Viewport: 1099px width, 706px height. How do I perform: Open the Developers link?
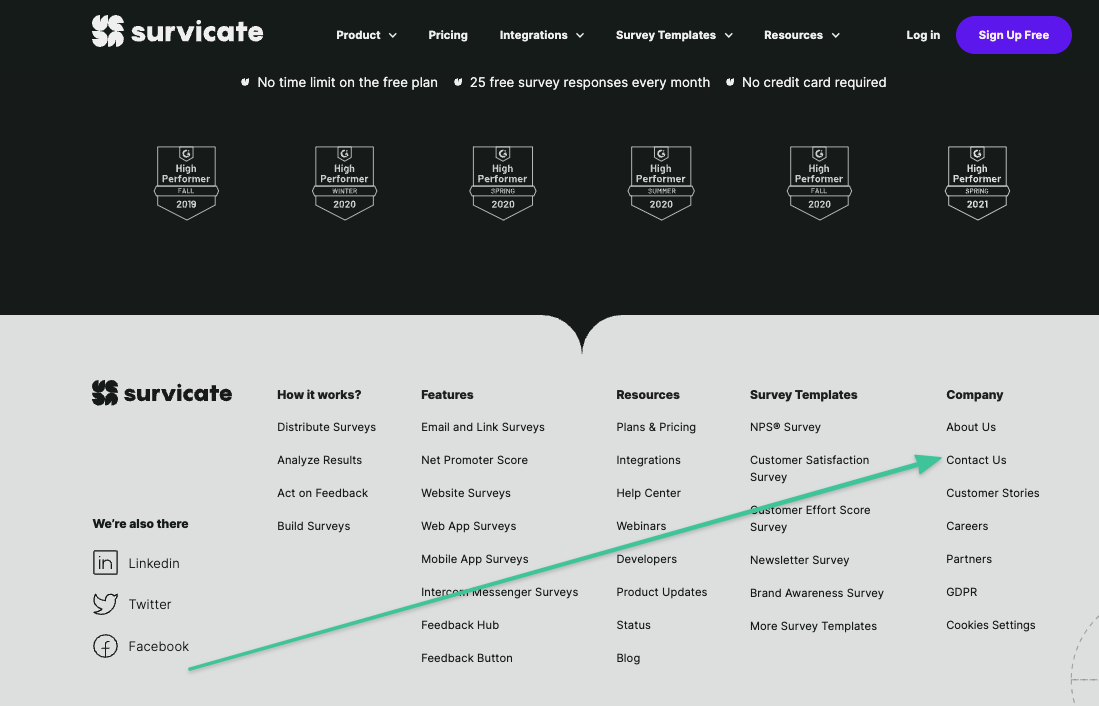[x=646, y=559]
